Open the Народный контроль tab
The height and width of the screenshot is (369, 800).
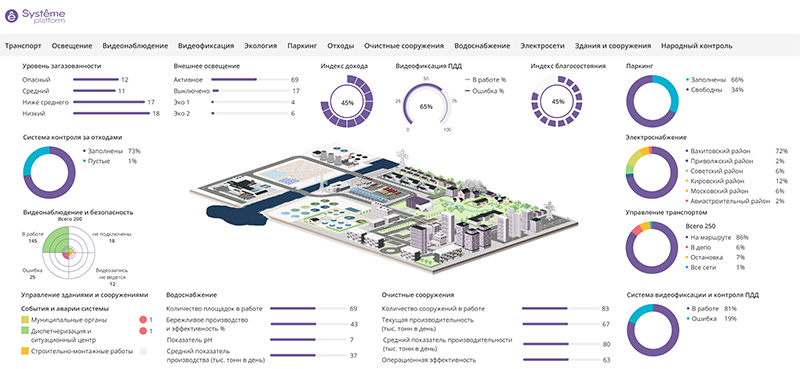click(x=696, y=45)
